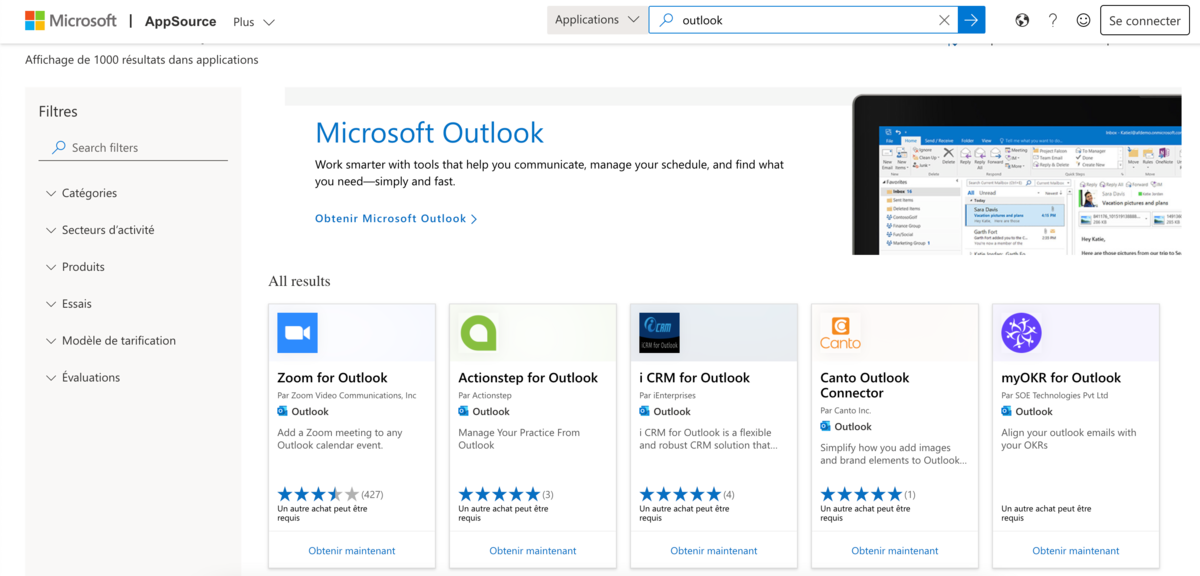This screenshot has width=1200, height=576.
Task: Open the i CRM for Outlook title
Action: click(694, 378)
